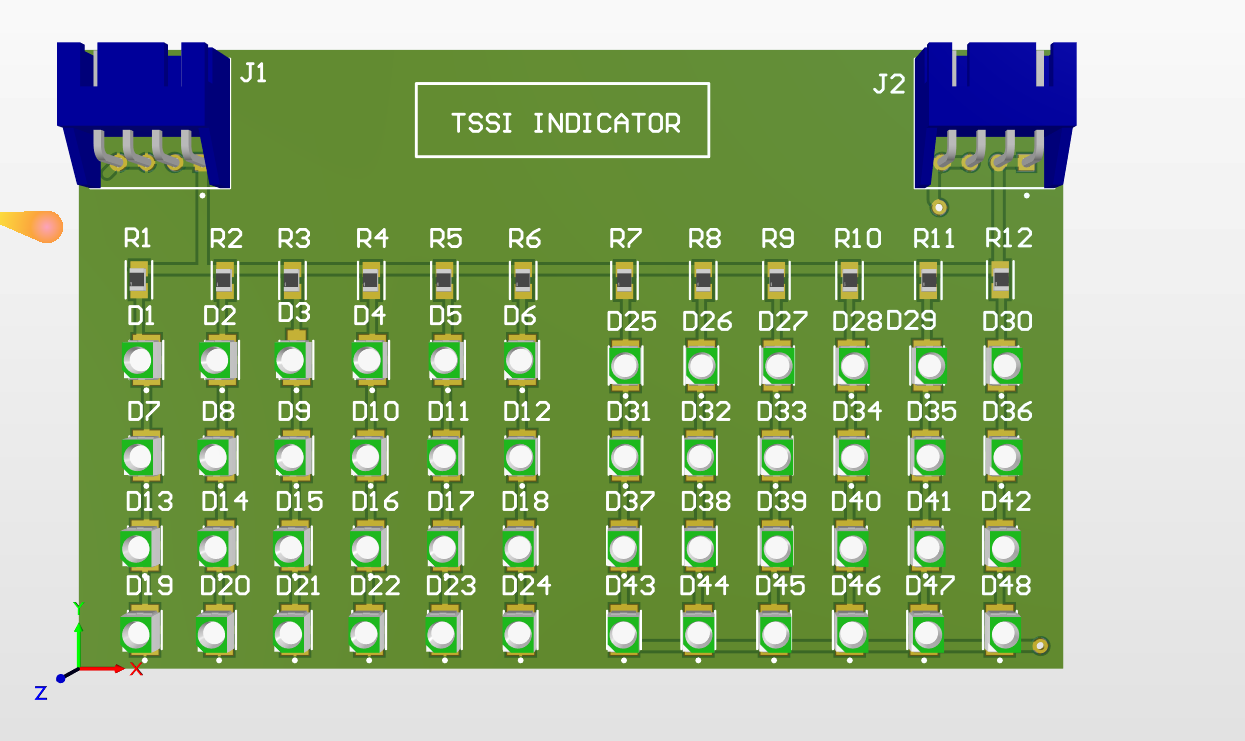Select resistor R5 component

pyautogui.click(x=444, y=279)
